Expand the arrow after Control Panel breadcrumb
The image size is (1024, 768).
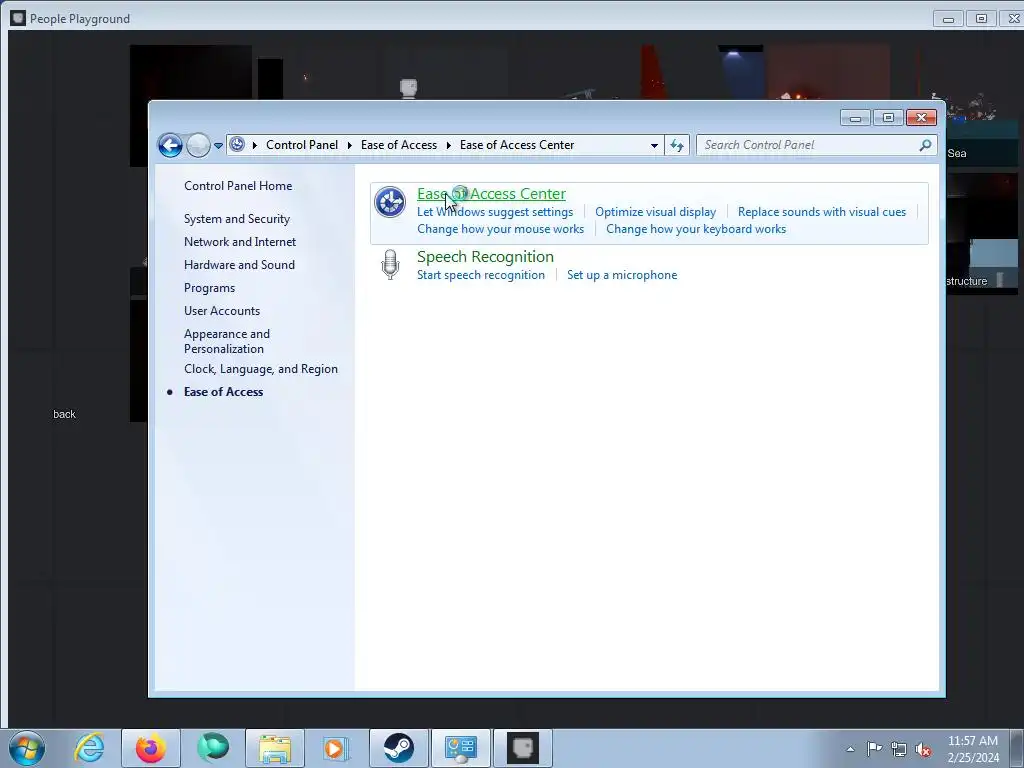(x=349, y=145)
